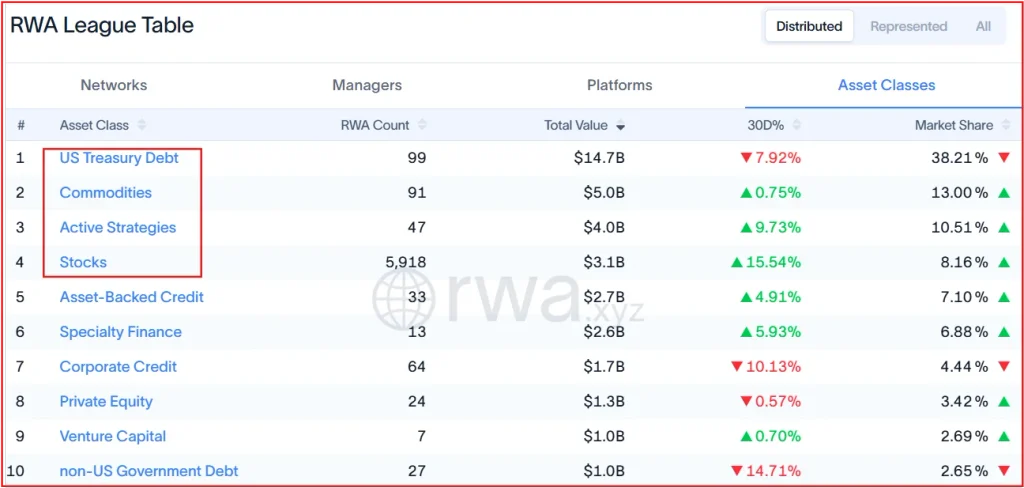Switch to the Platforms tab
1024x488 pixels.
tap(619, 85)
